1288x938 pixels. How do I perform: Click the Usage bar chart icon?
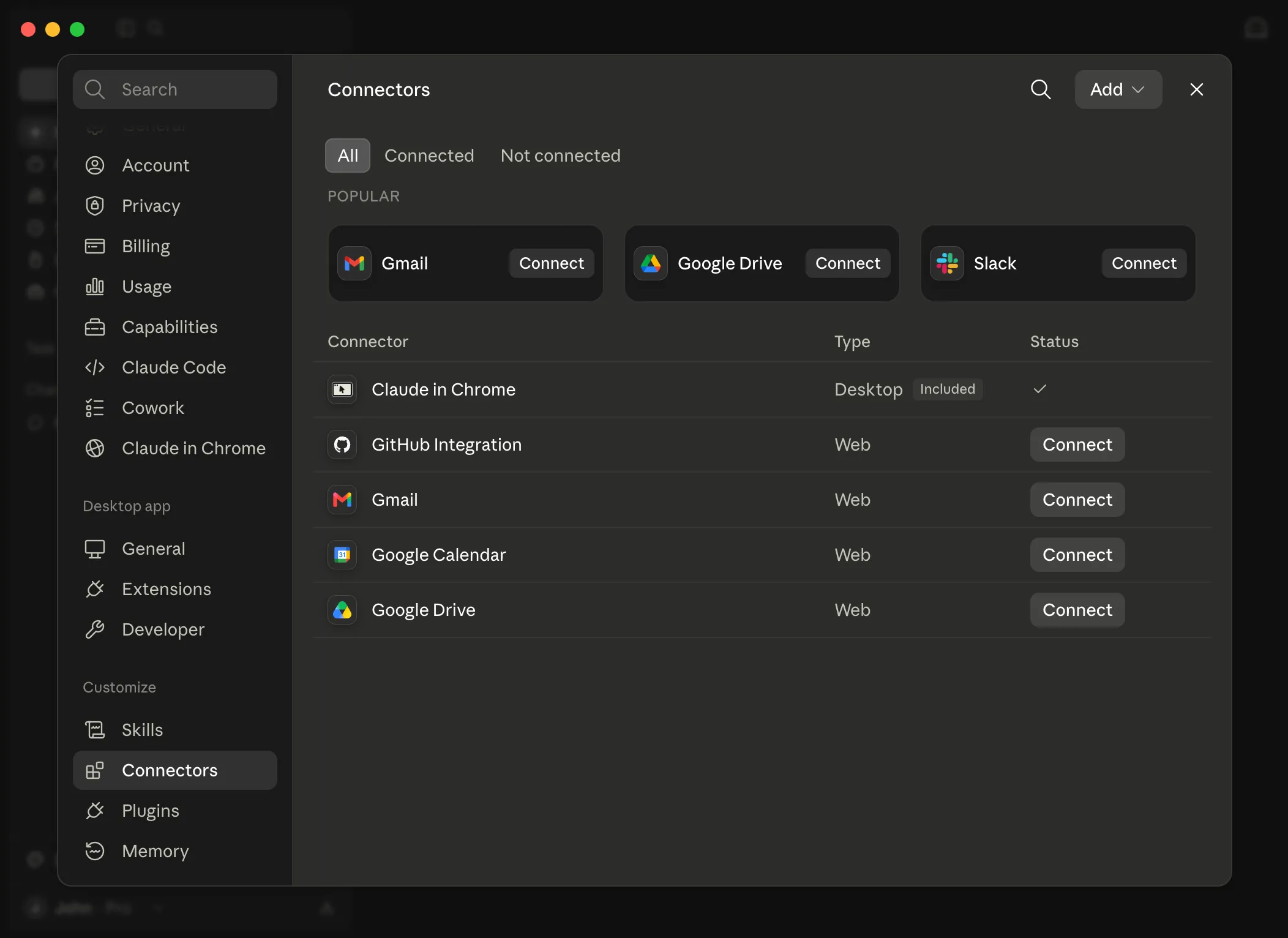pyautogui.click(x=95, y=287)
